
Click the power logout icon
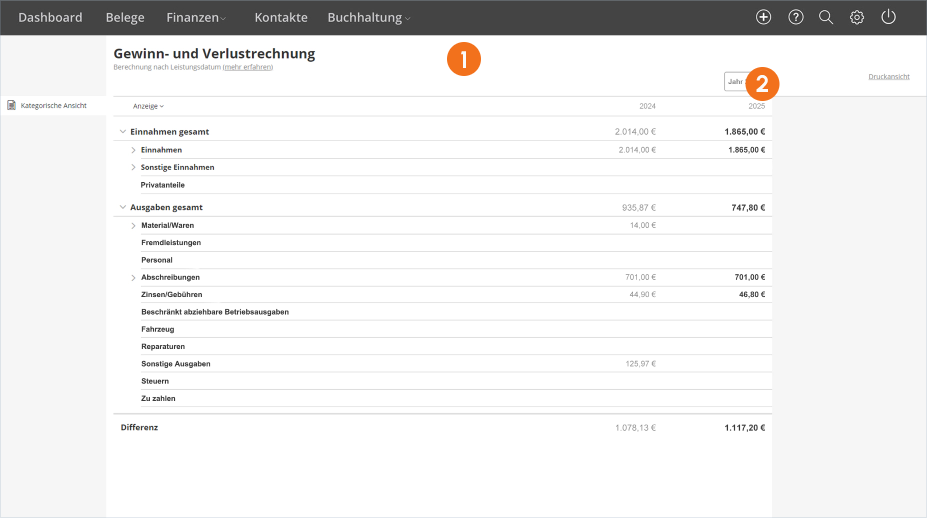click(889, 17)
